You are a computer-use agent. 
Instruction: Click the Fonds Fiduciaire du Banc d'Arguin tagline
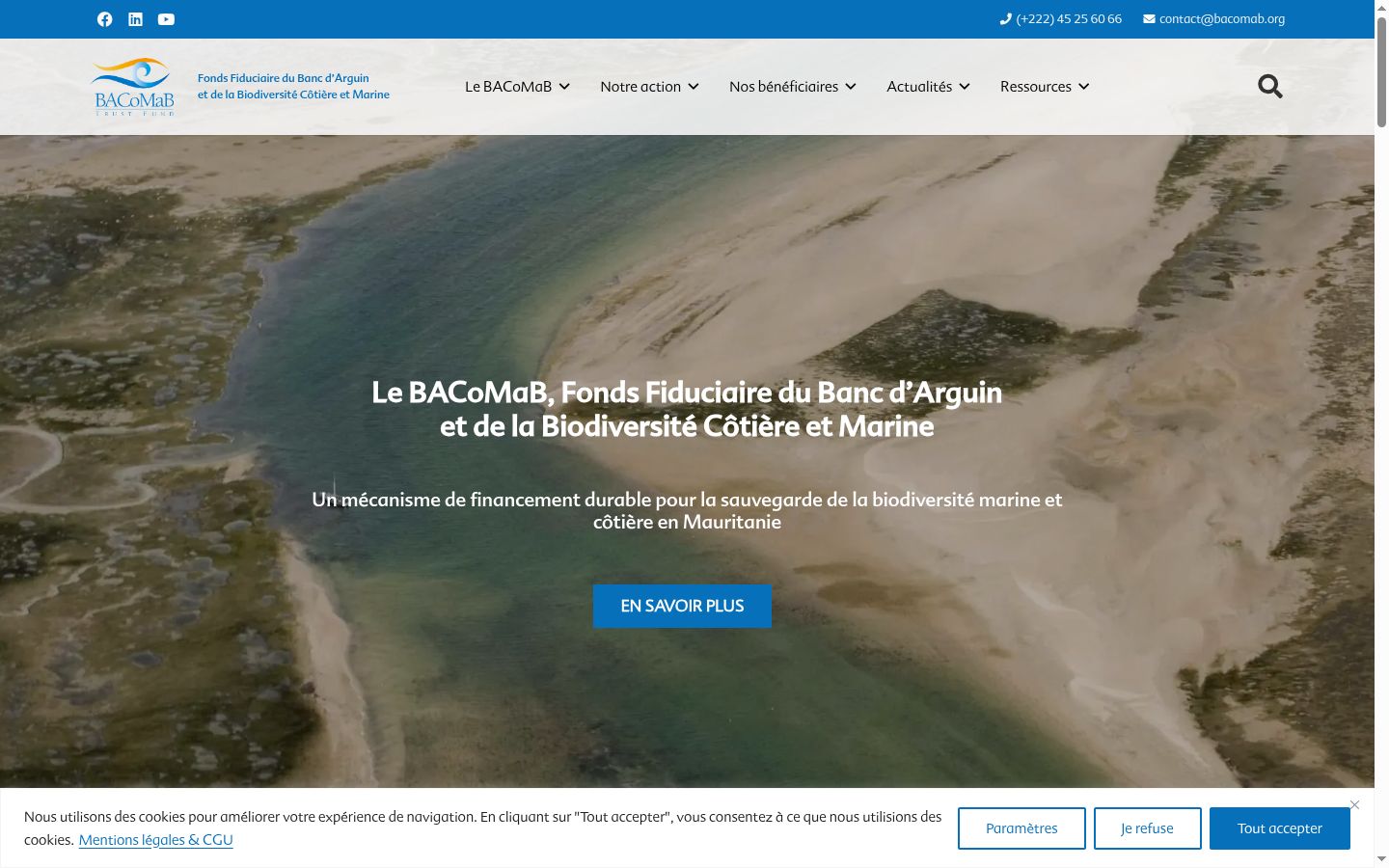pos(293,86)
